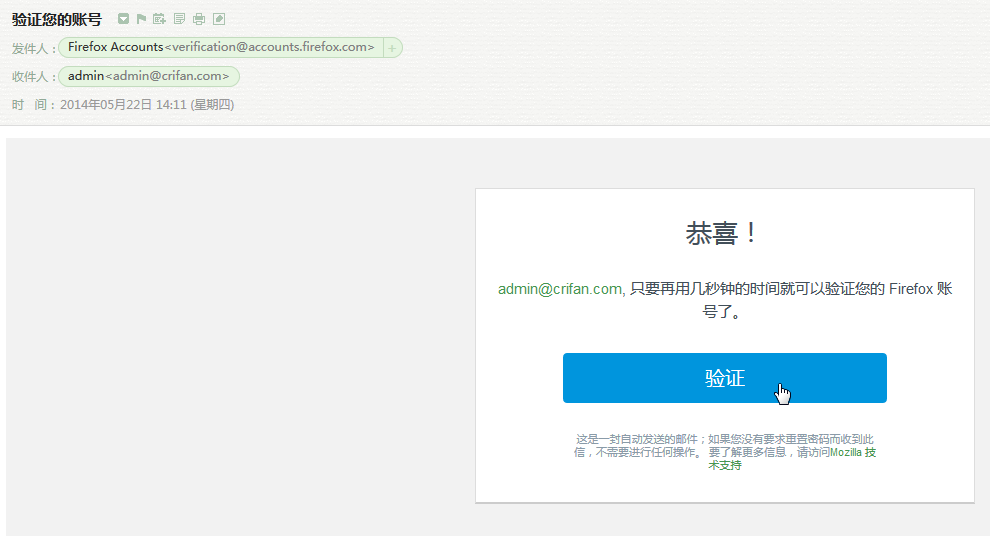990x536 pixels.
Task: Open the dropdown arrow icon beside the subject
Action: tap(124, 19)
